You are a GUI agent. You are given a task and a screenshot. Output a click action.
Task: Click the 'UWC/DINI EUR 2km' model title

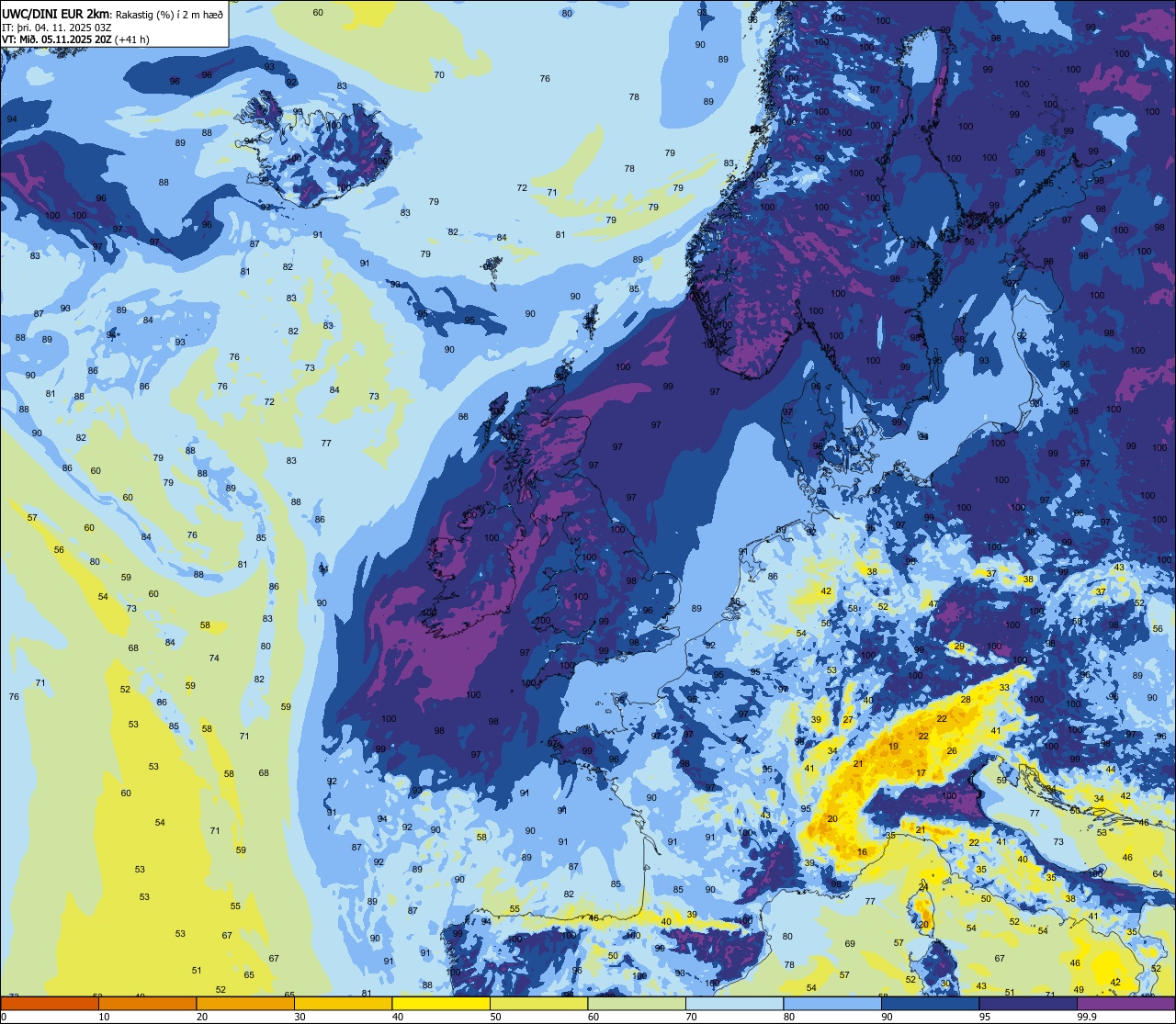[56, 13]
